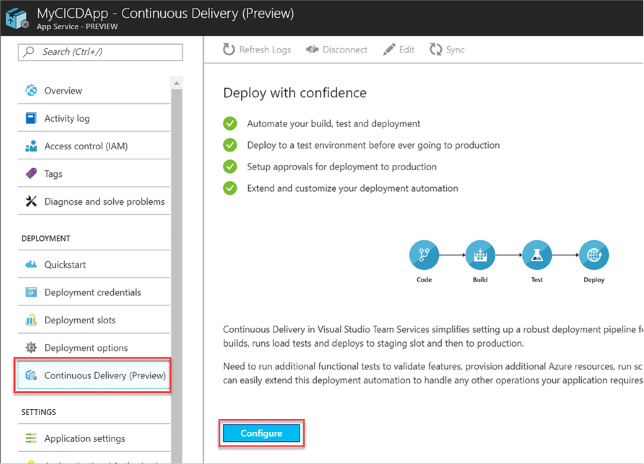Screen dimensions: 644x464
Task: Click text 'Setup approvals for deployment to production'
Action: click(342, 167)
